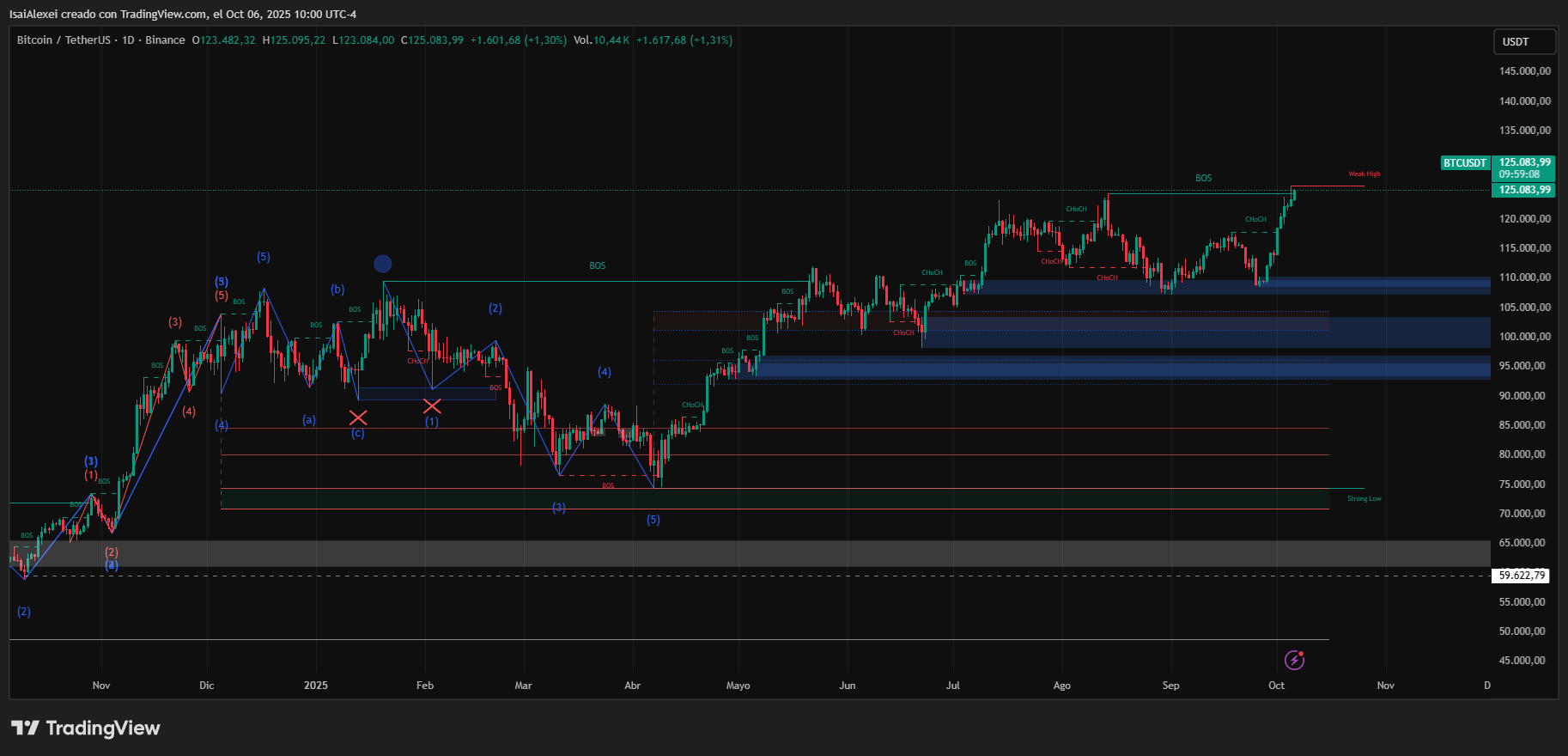Click the 2025 label on time axis
Image resolution: width=1568 pixels, height=756 pixels.
click(316, 686)
